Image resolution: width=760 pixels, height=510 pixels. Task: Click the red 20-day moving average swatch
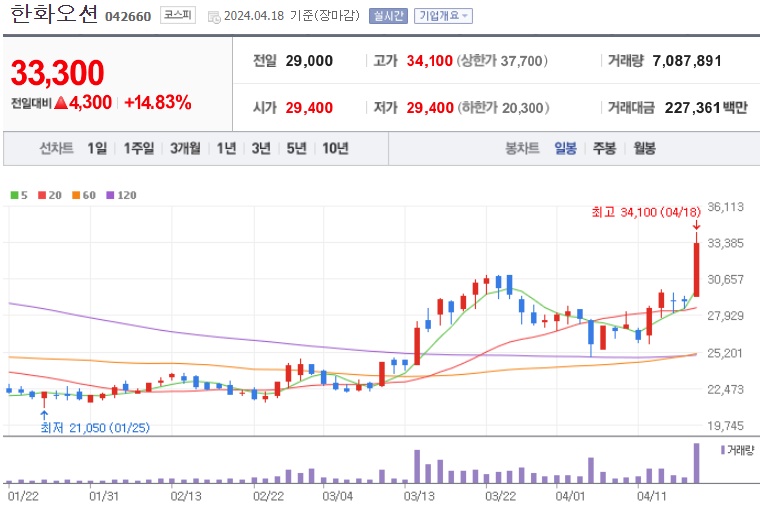(x=42, y=195)
